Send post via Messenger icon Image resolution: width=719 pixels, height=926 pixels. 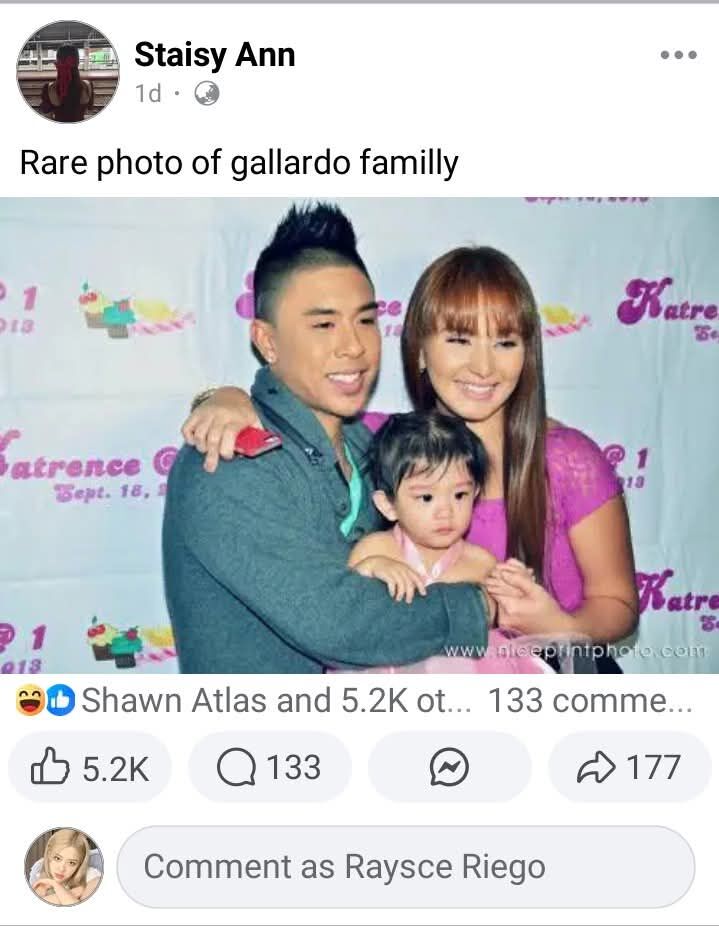tap(449, 767)
